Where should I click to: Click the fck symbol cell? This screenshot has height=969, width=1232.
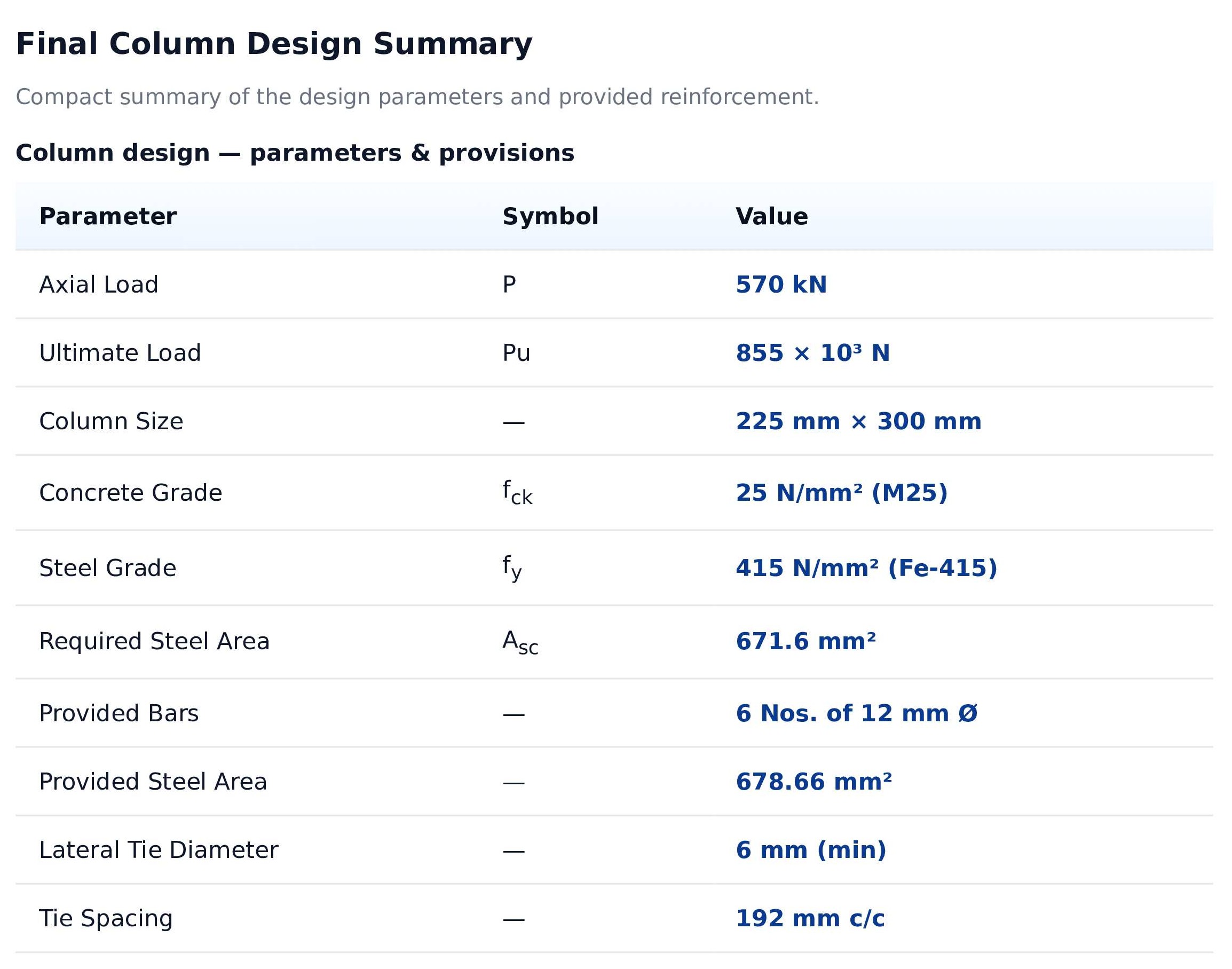click(517, 492)
